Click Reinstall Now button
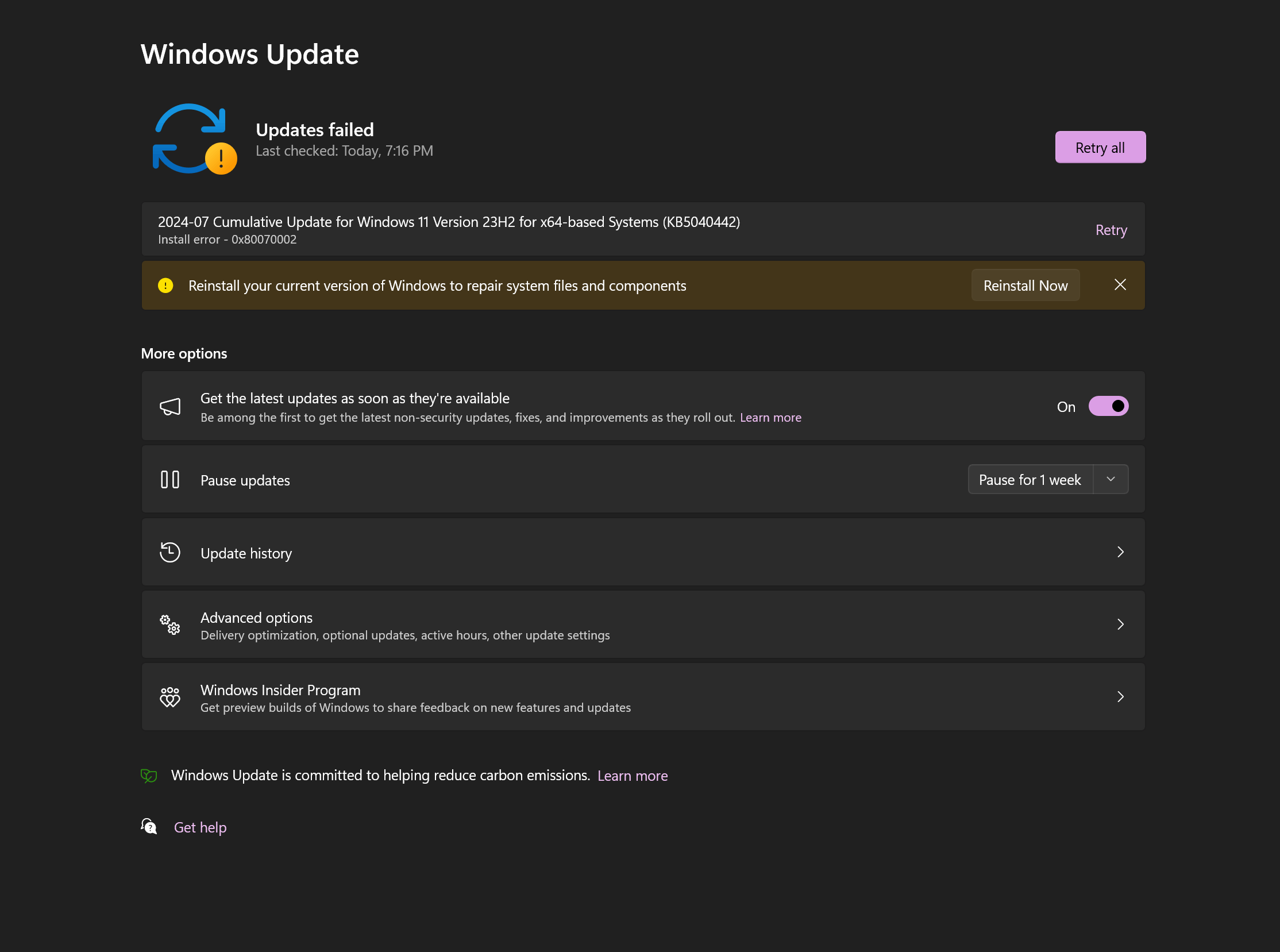 click(1025, 285)
